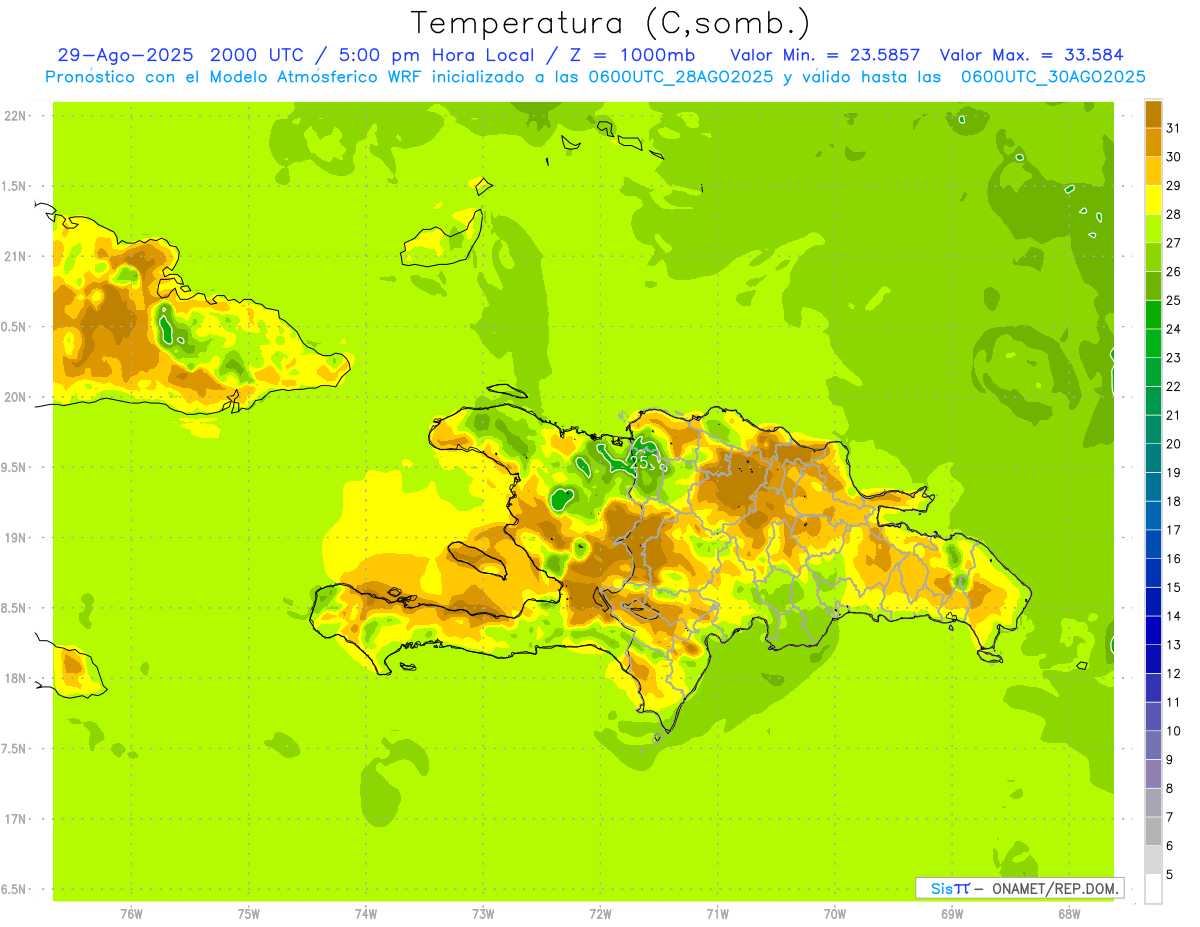1200x927 pixels.
Task: Pick the yellow colorbar segment between 28 and 29
Action: tap(1153, 200)
